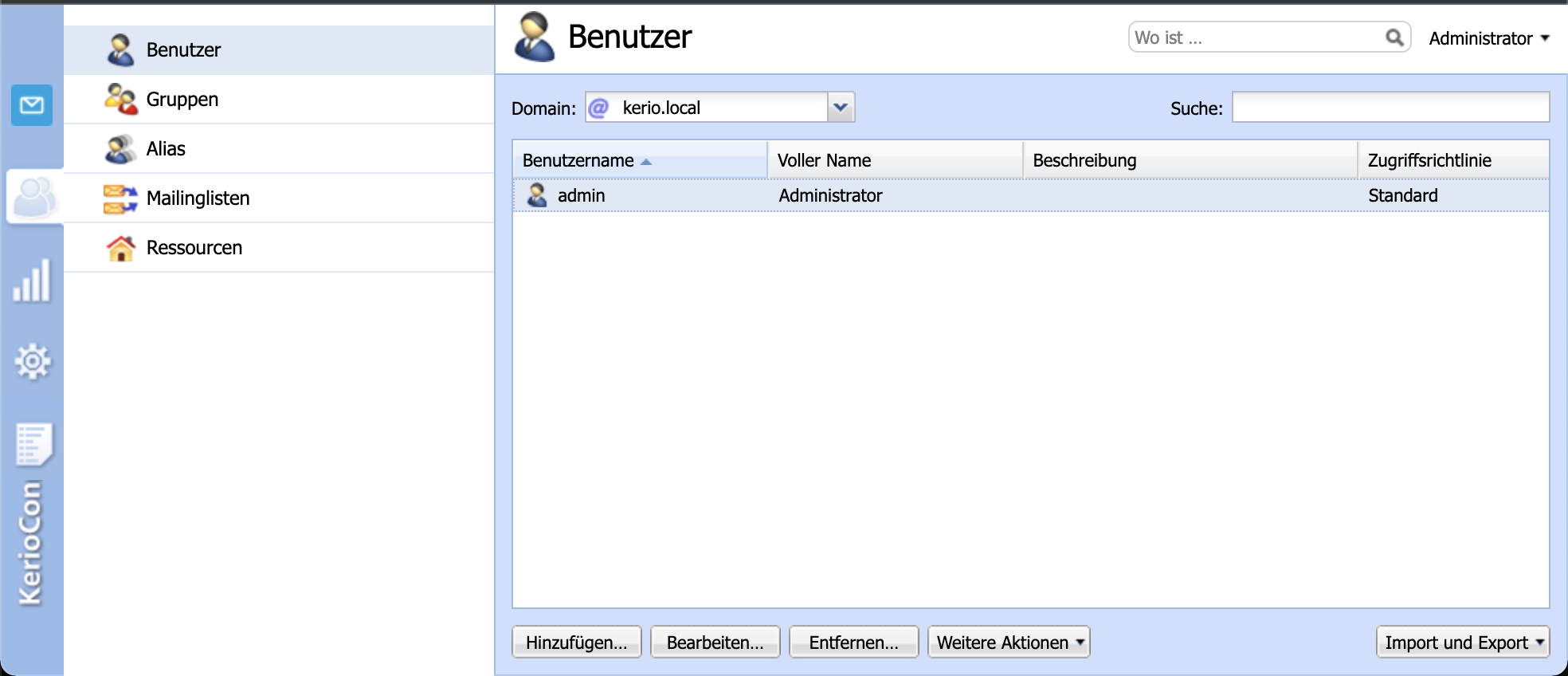
Task: Expand the Domain dropdown arrow
Action: [x=841, y=107]
